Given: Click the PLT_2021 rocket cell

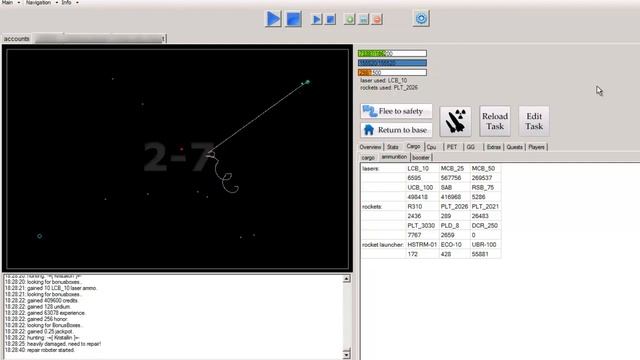Looking at the screenshot, I should pyautogui.click(x=486, y=207).
